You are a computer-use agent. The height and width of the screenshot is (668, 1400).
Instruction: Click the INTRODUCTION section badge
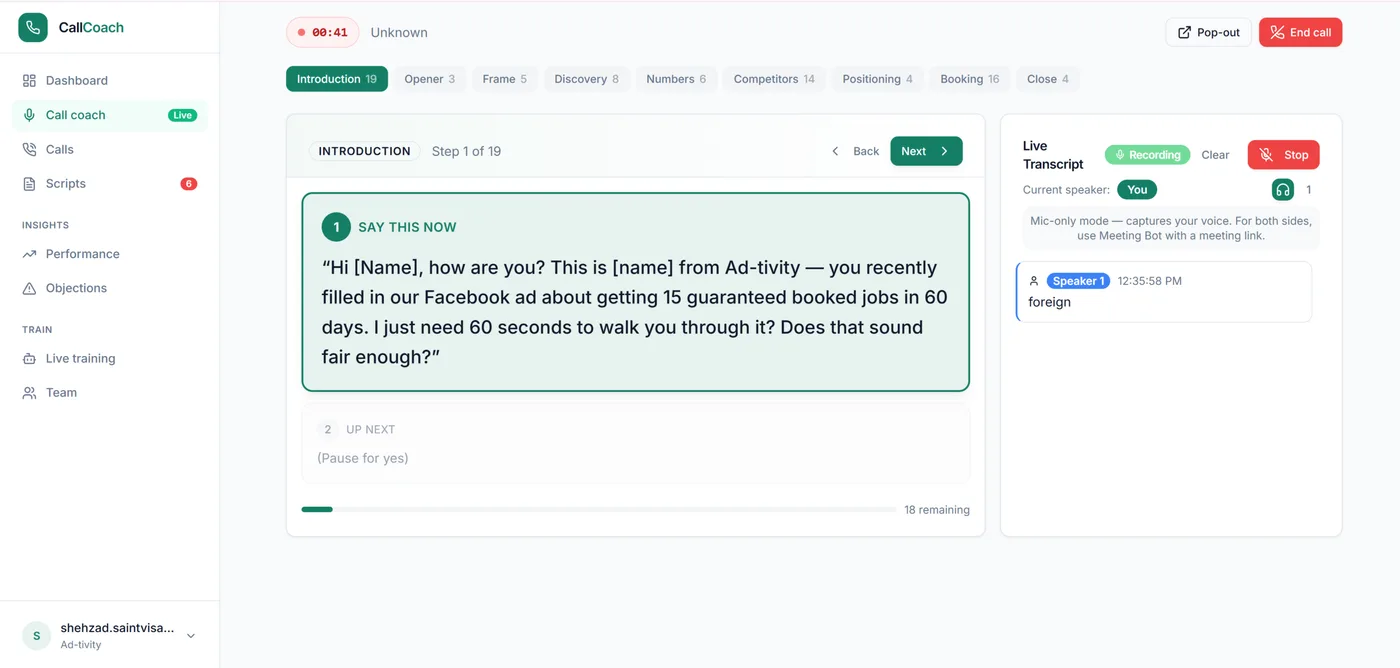point(364,151)
